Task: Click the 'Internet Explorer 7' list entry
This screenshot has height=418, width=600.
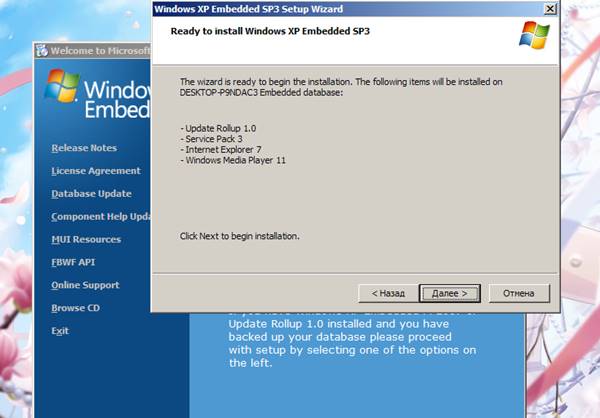Action: (x=221, y=150)
